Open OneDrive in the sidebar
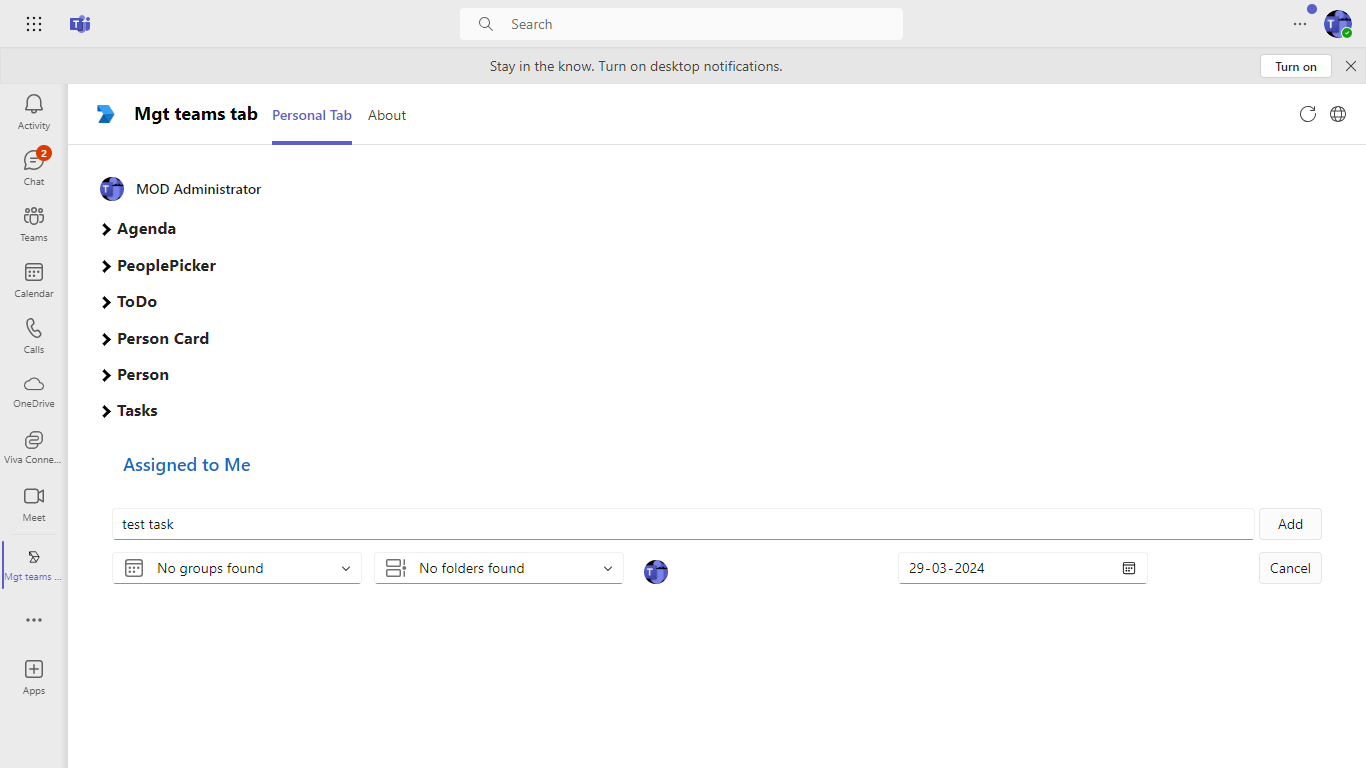The image size is (1366, 768). pos(34,392)
